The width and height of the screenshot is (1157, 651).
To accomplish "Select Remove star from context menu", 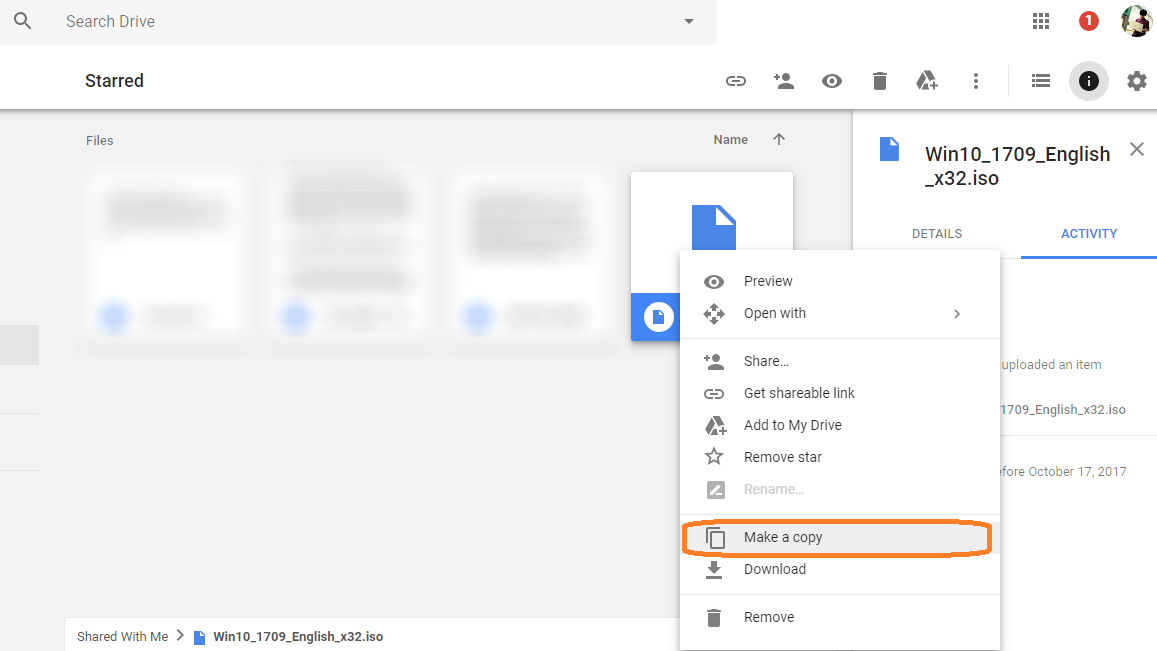I will click(x=782, y=457).
